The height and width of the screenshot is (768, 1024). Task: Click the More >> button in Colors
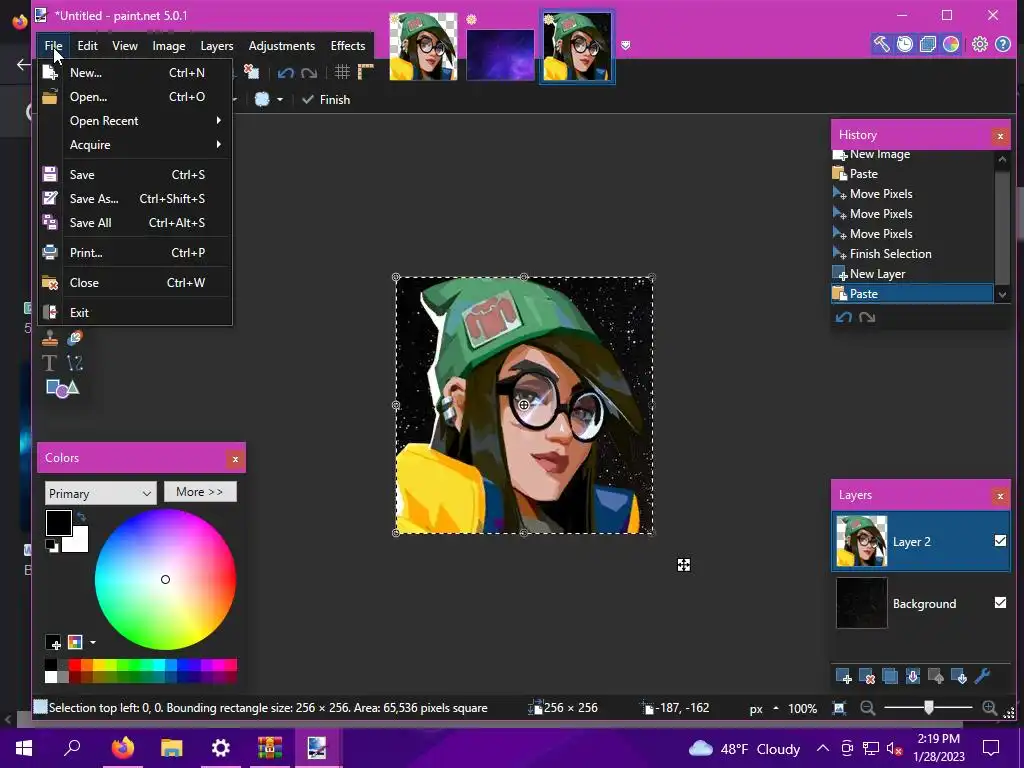tap(200, 492)
